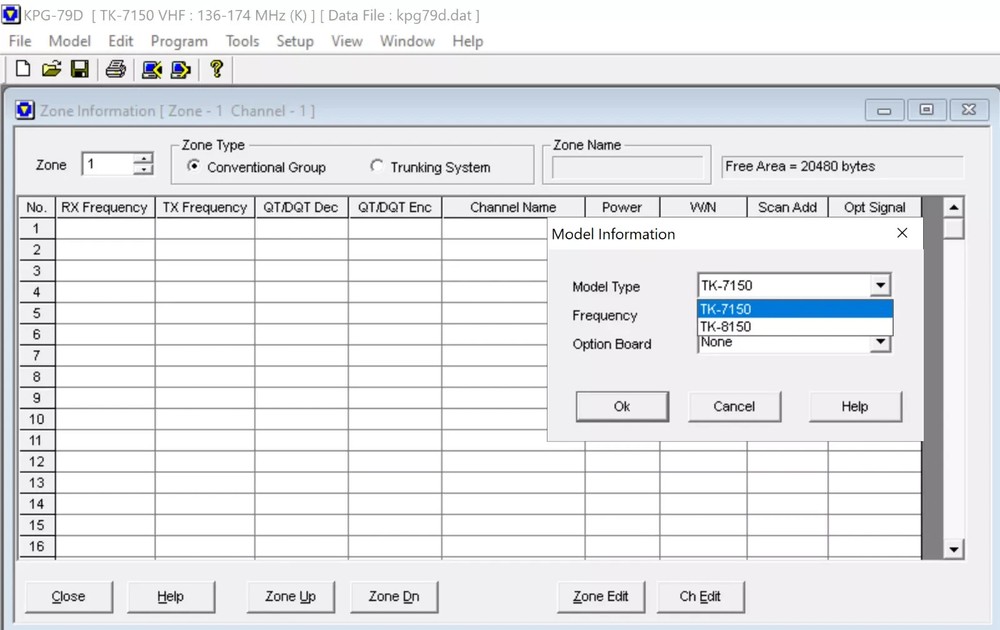Click the Ch Edit button

click(x=700, y=596)
